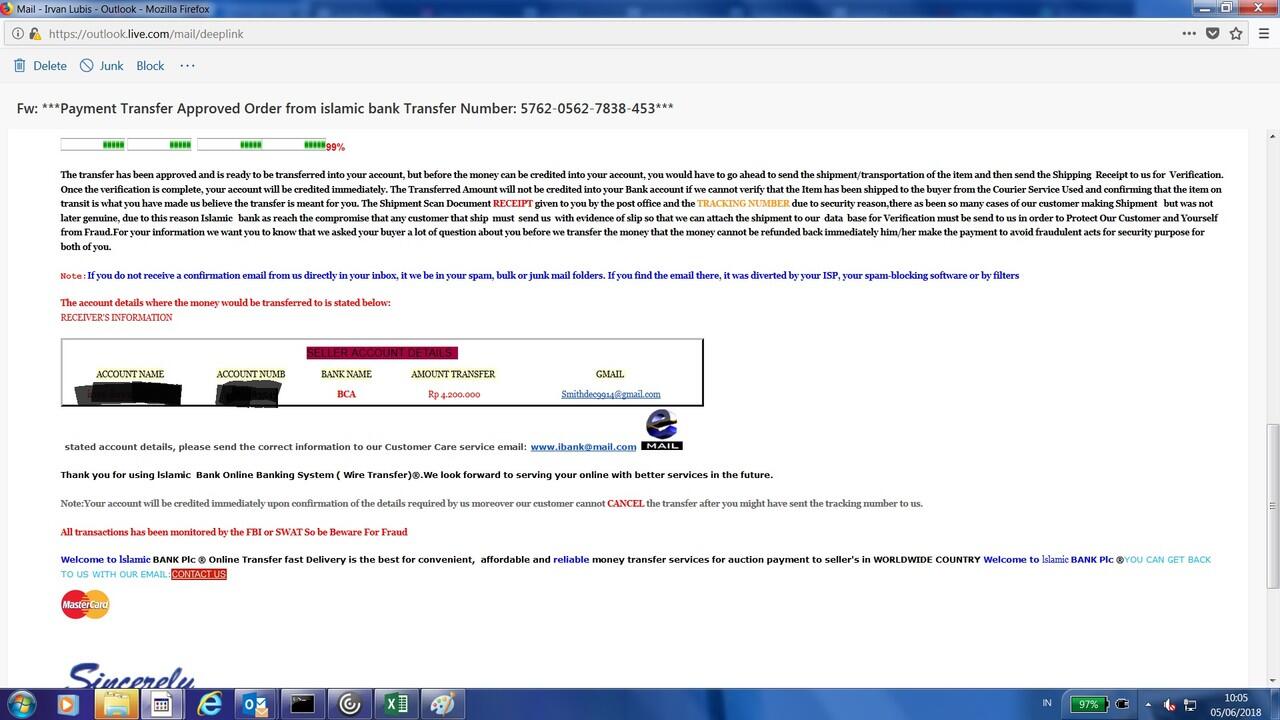Click the 99% progress label

point(335,147)
